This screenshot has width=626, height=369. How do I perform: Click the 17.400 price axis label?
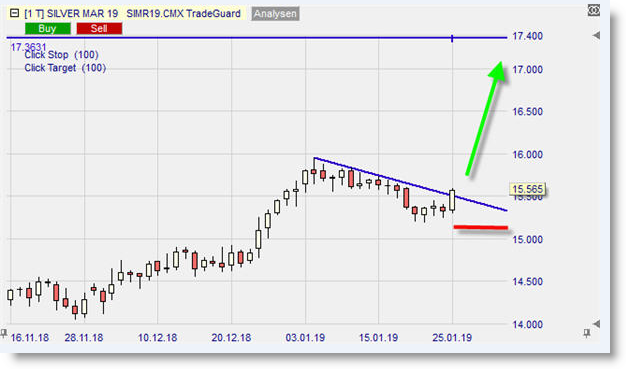tap(527, 36)
